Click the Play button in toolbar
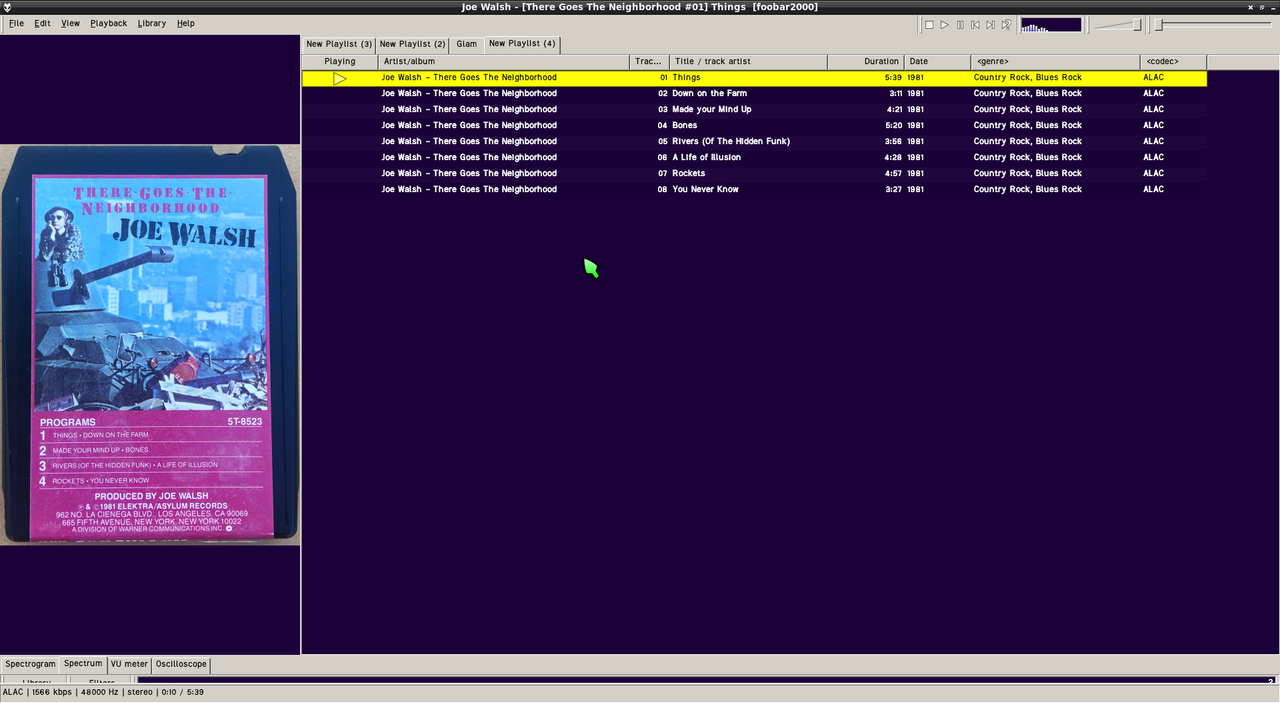 point(944,25)
